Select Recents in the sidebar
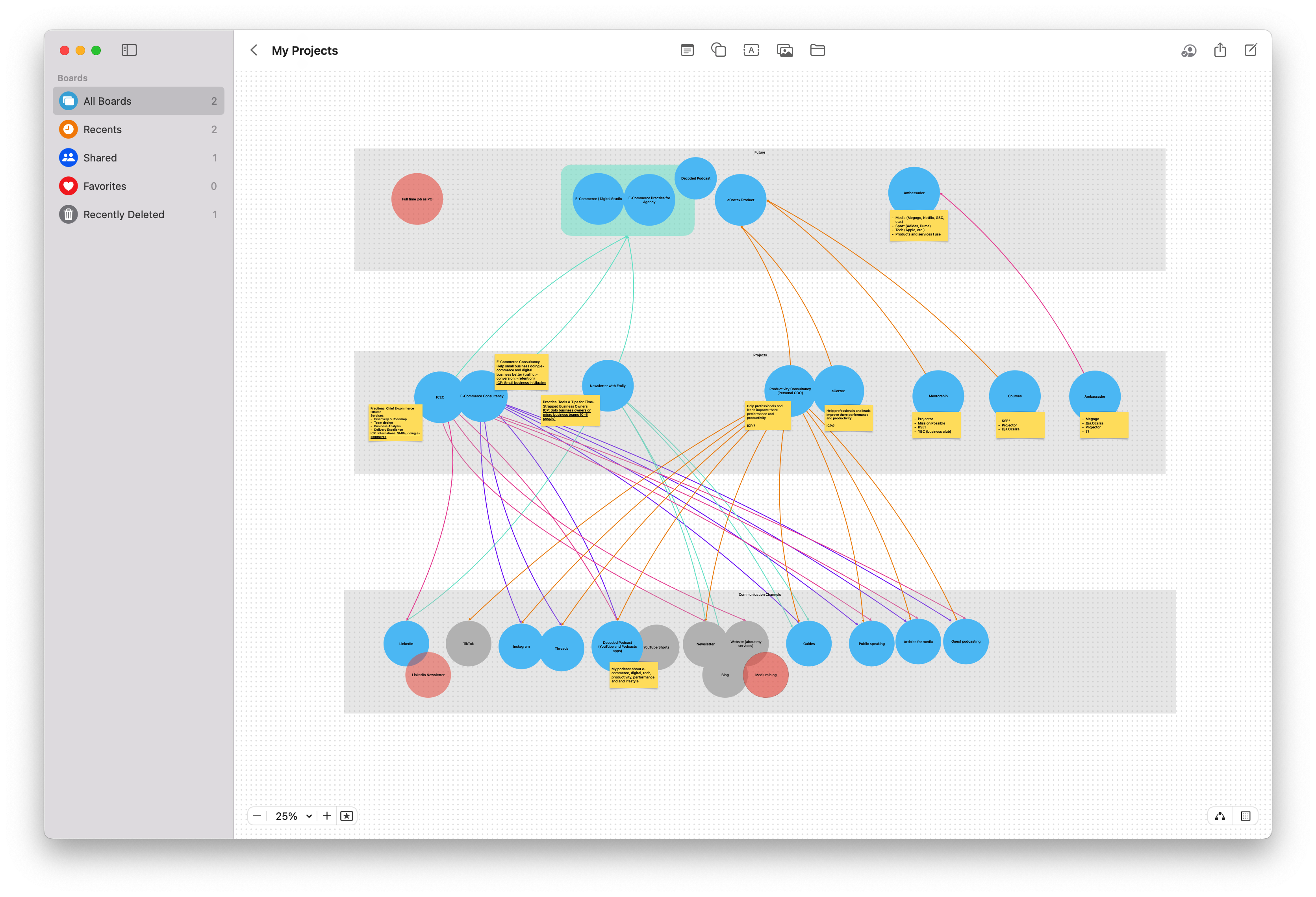1316x897 pixels. click(x=102, y=130)
